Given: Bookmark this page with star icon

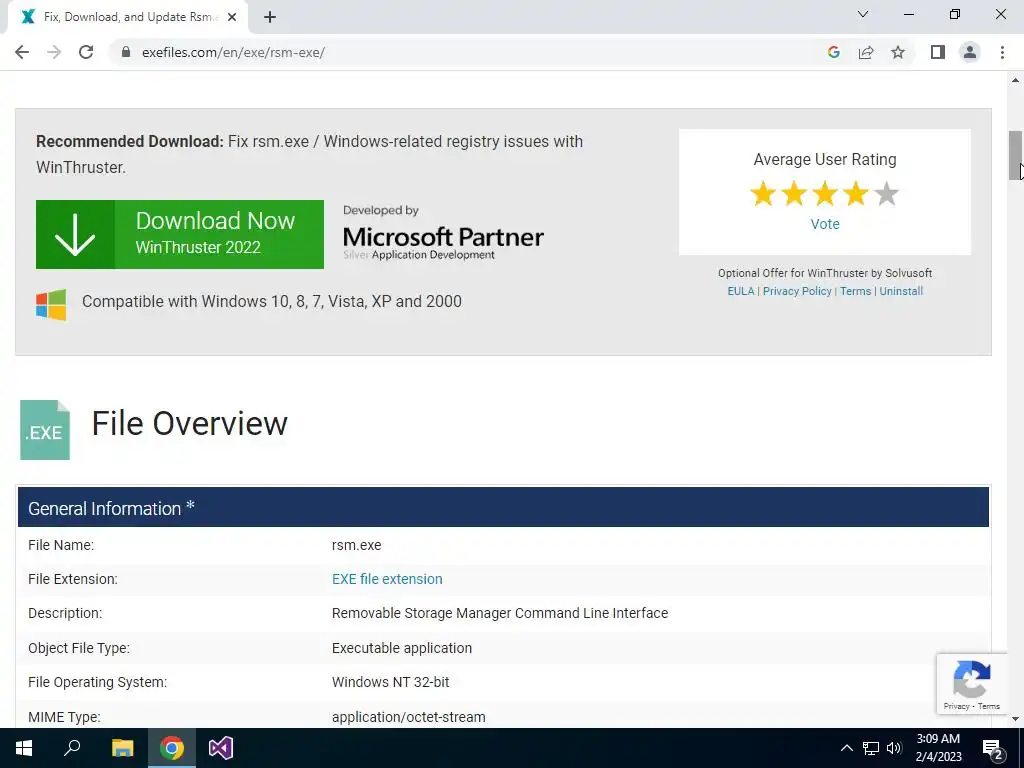Looking at the screenshot, I should pos(898,52).
